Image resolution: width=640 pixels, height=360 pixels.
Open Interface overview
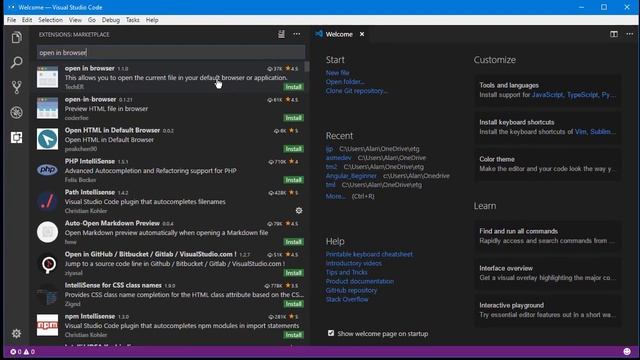[547, 273]
